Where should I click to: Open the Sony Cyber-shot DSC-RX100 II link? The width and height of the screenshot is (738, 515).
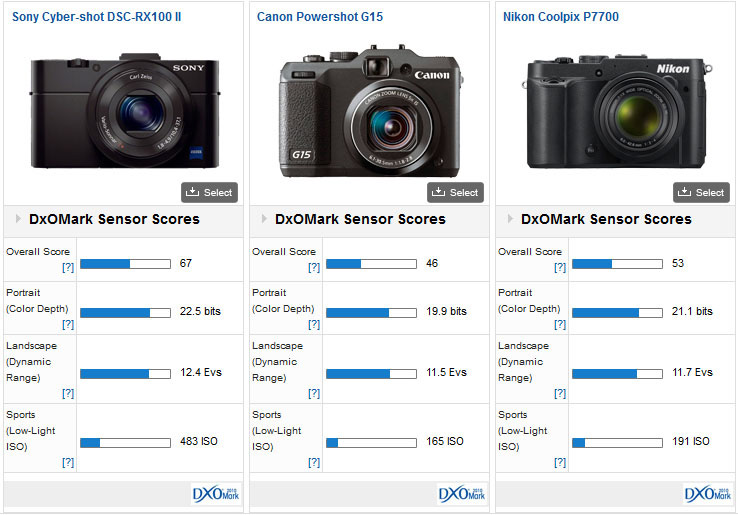click(x=96, y=17)
